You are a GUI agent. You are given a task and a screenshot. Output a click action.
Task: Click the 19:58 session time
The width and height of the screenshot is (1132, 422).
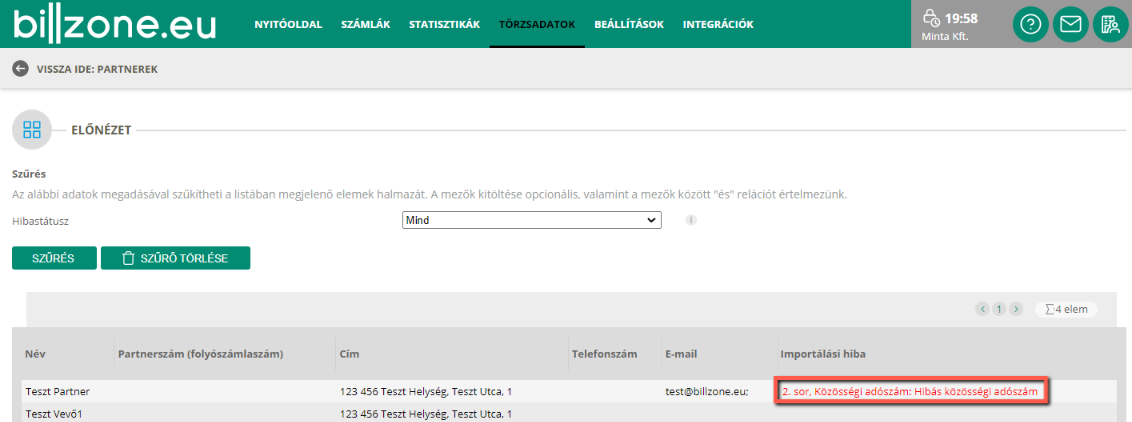click(961, 19)
